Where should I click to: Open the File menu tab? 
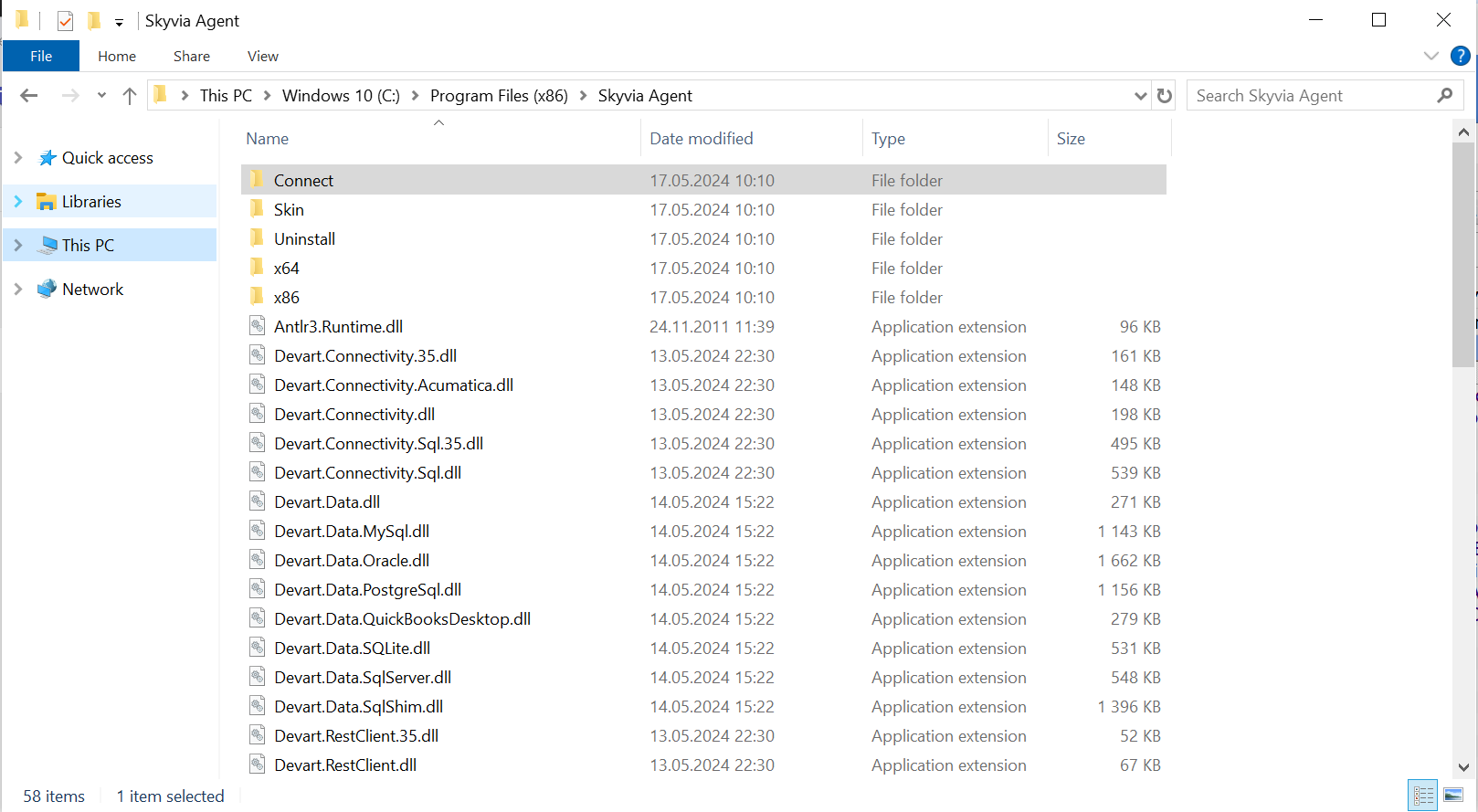41,56
